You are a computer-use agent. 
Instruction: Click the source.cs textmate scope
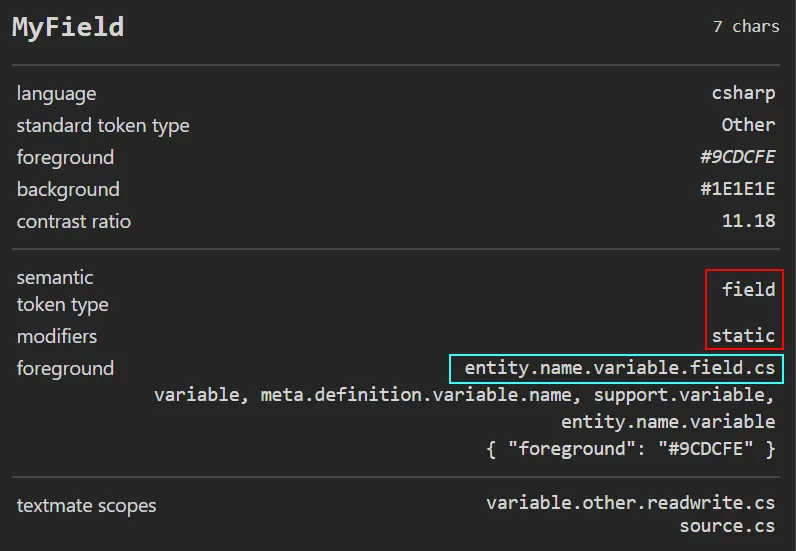(x=727, y=526)
